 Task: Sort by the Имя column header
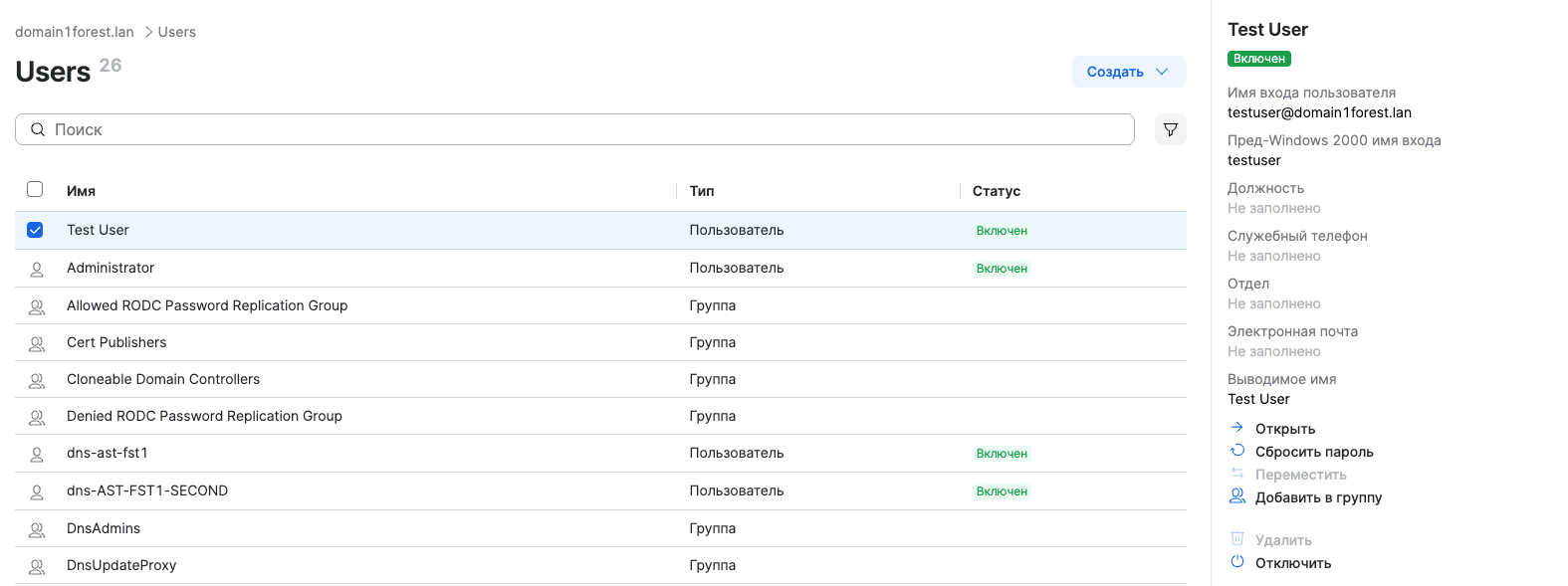pyautogui.click(x=82, y=191)
